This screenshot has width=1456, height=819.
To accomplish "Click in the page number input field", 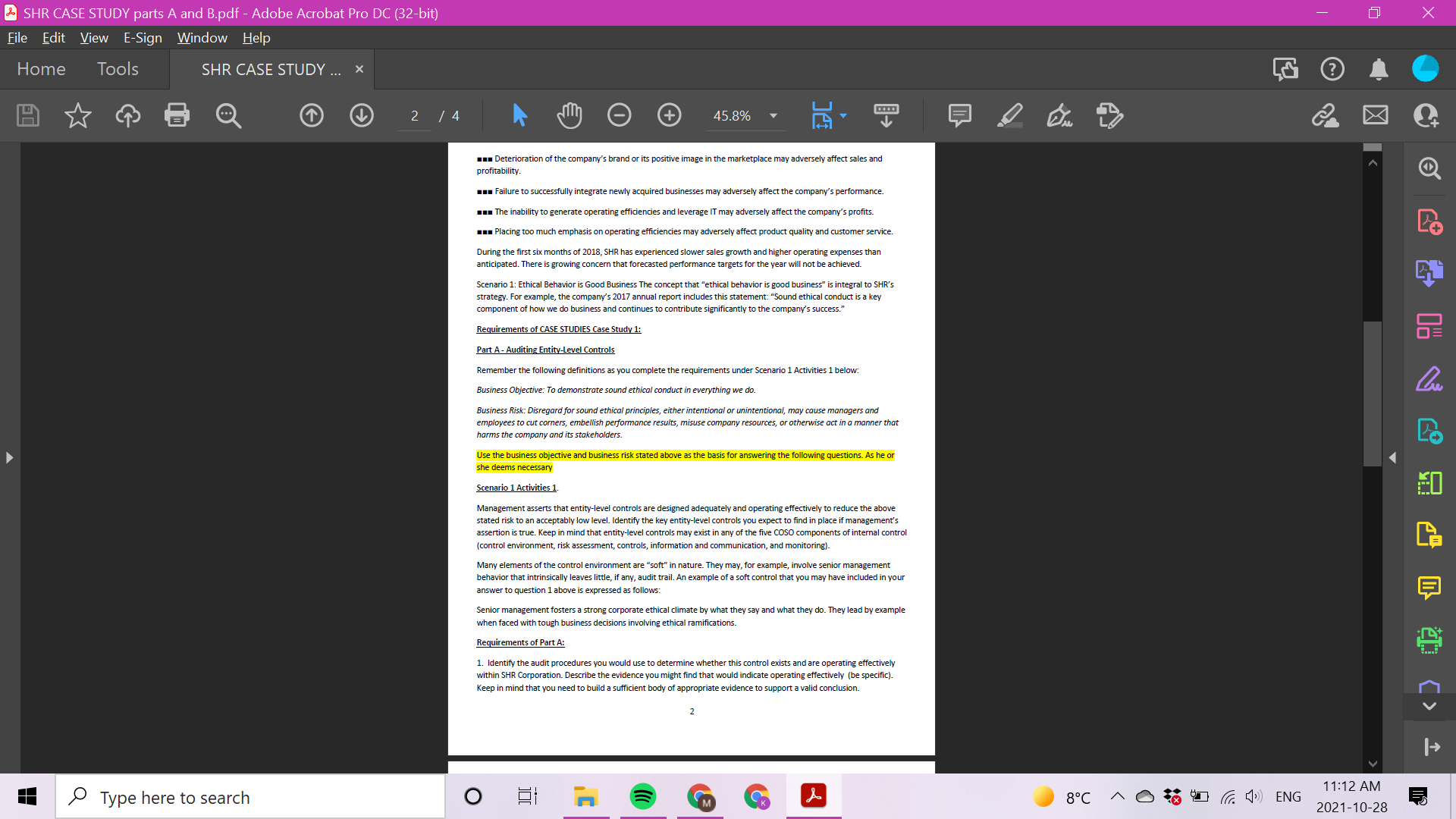I will click(414, 115).
